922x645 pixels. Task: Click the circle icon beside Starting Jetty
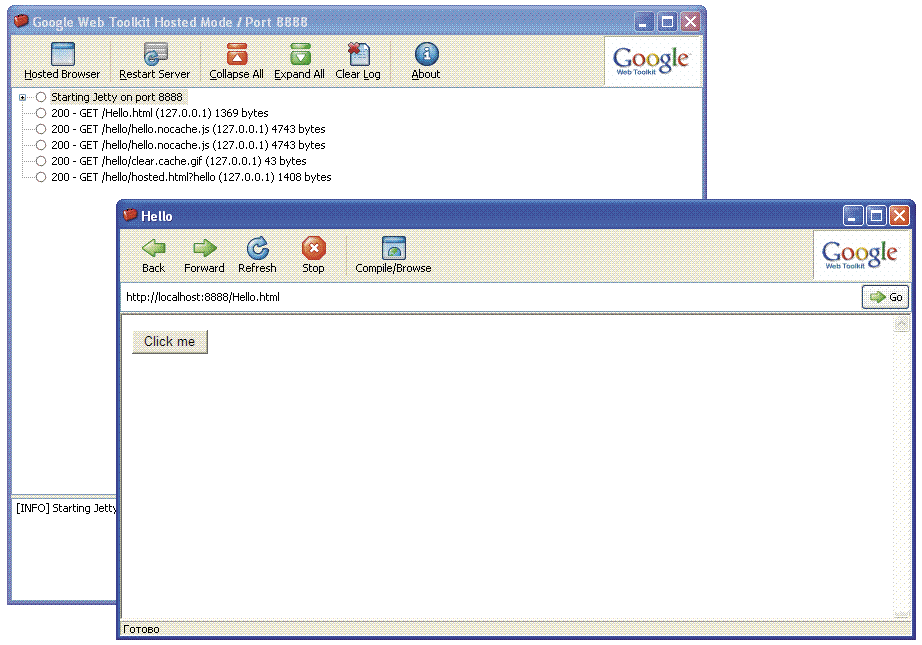(41, 97)
